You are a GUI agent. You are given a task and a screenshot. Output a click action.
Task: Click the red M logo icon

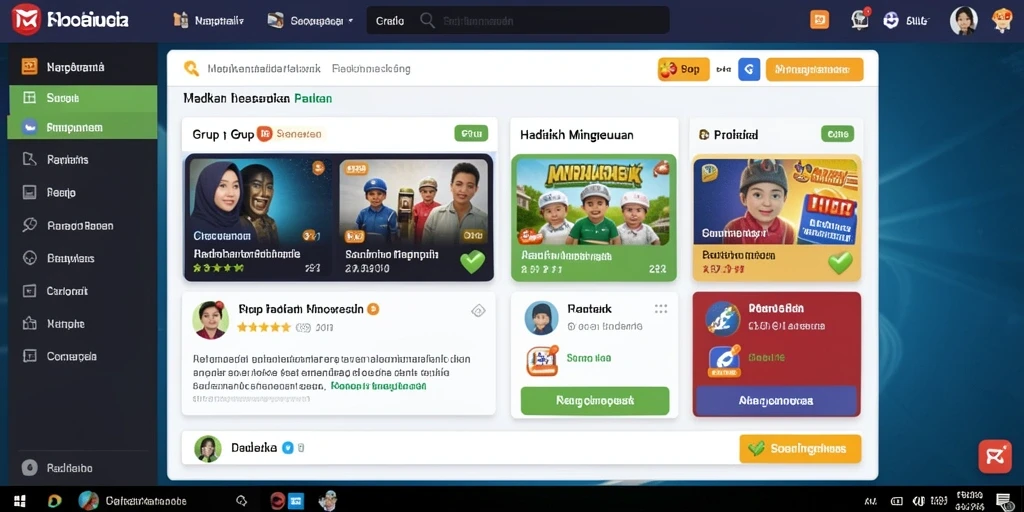tap(26, 19)
